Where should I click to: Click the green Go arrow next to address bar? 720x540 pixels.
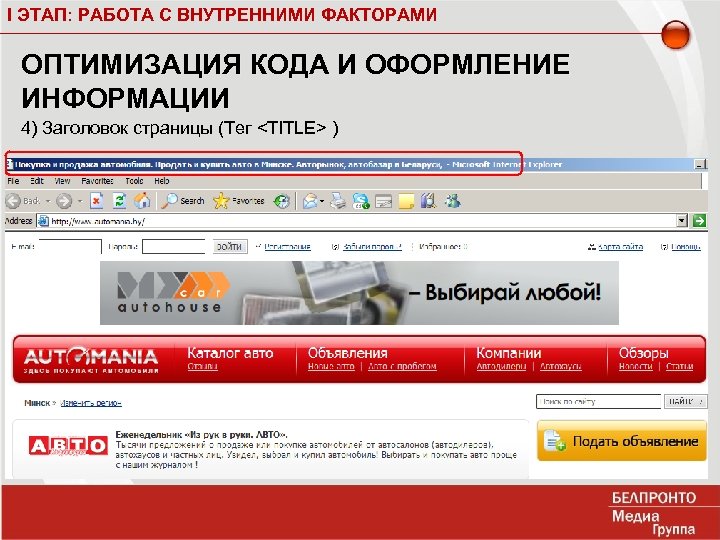point(699,221)
